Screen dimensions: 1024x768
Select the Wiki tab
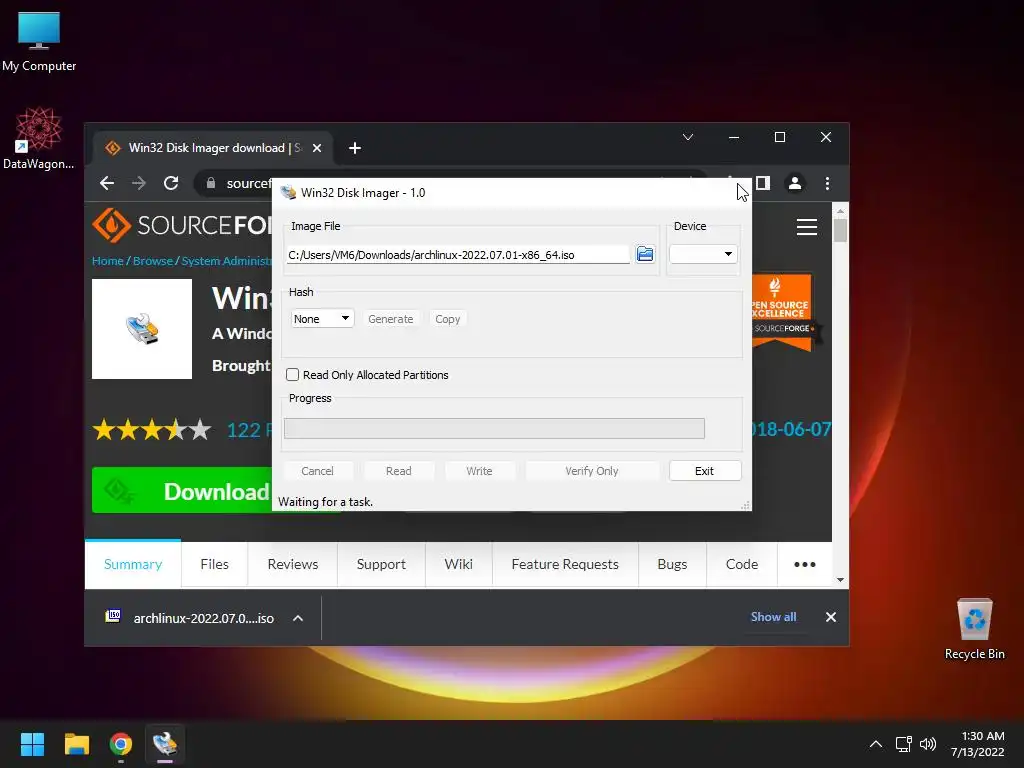(458, 564)
